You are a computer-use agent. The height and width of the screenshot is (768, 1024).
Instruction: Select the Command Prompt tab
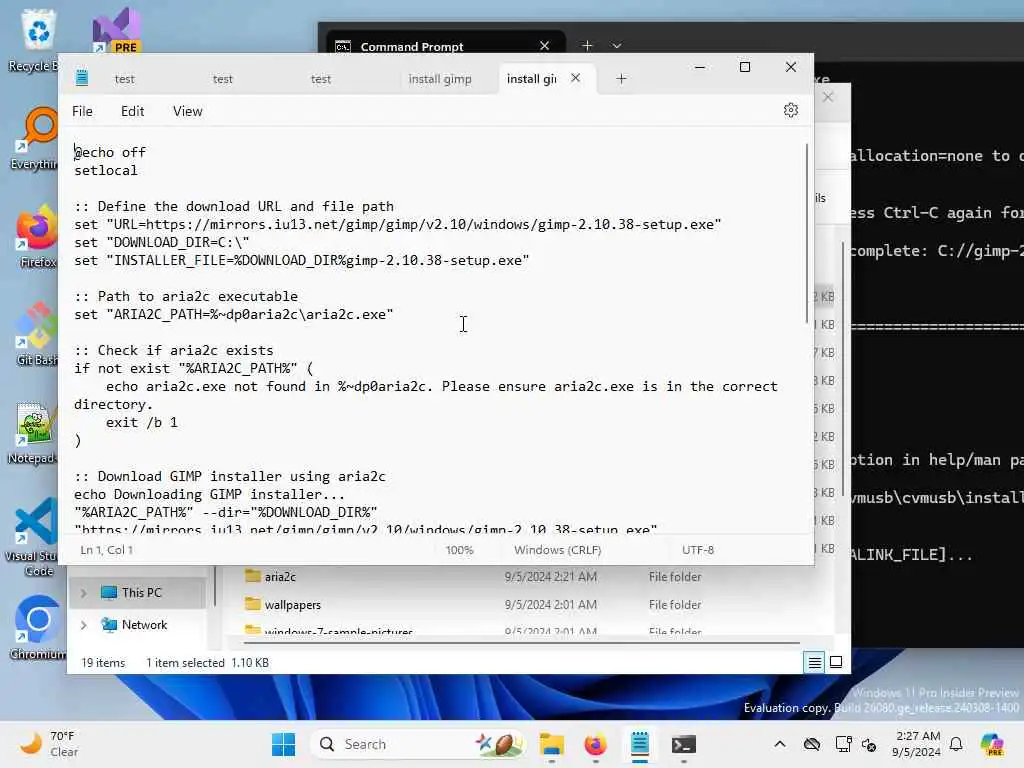pyautogui.click(x=444, y=44)
